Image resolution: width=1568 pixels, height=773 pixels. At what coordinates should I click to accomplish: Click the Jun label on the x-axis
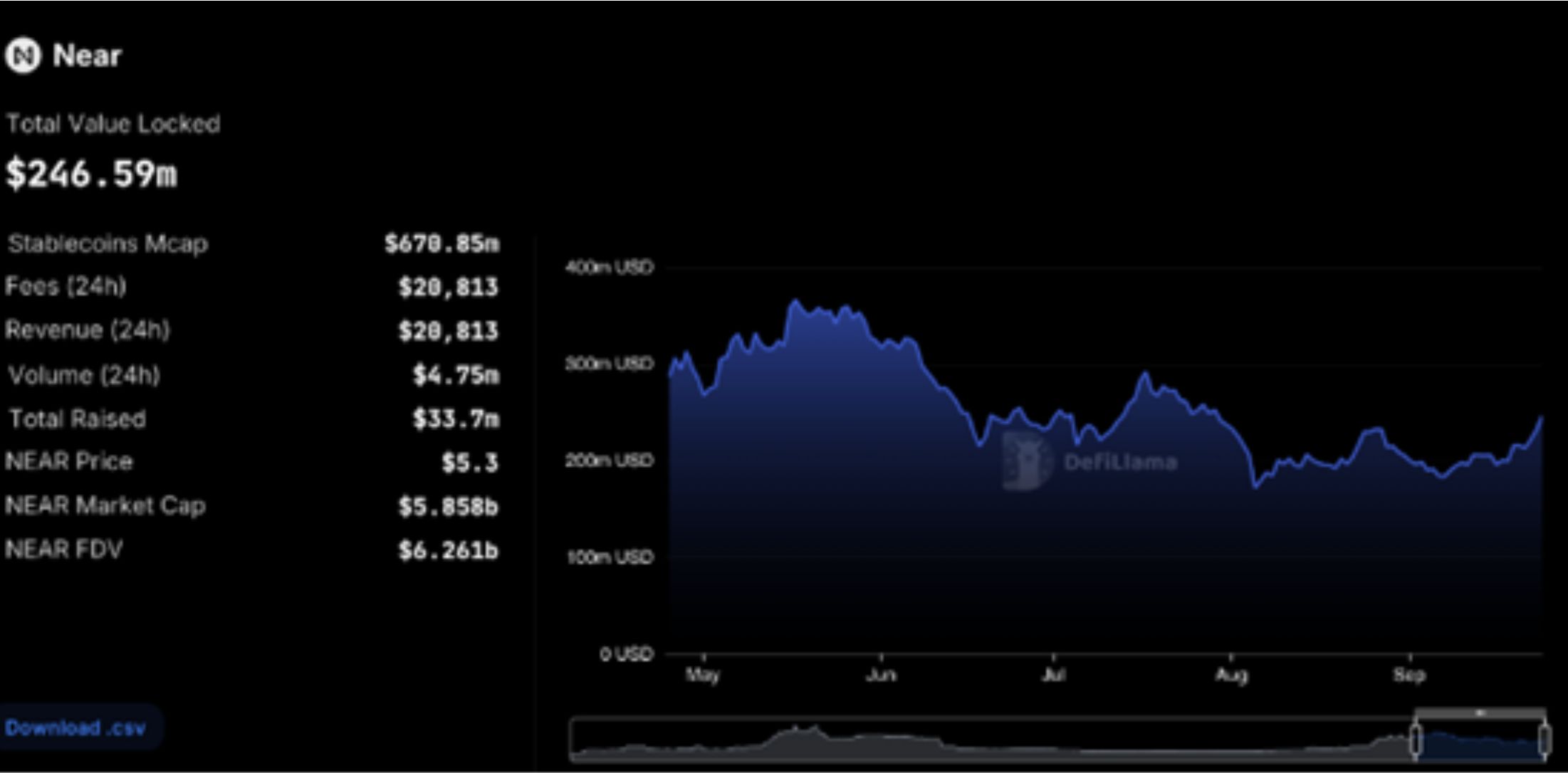pos(881,673)
